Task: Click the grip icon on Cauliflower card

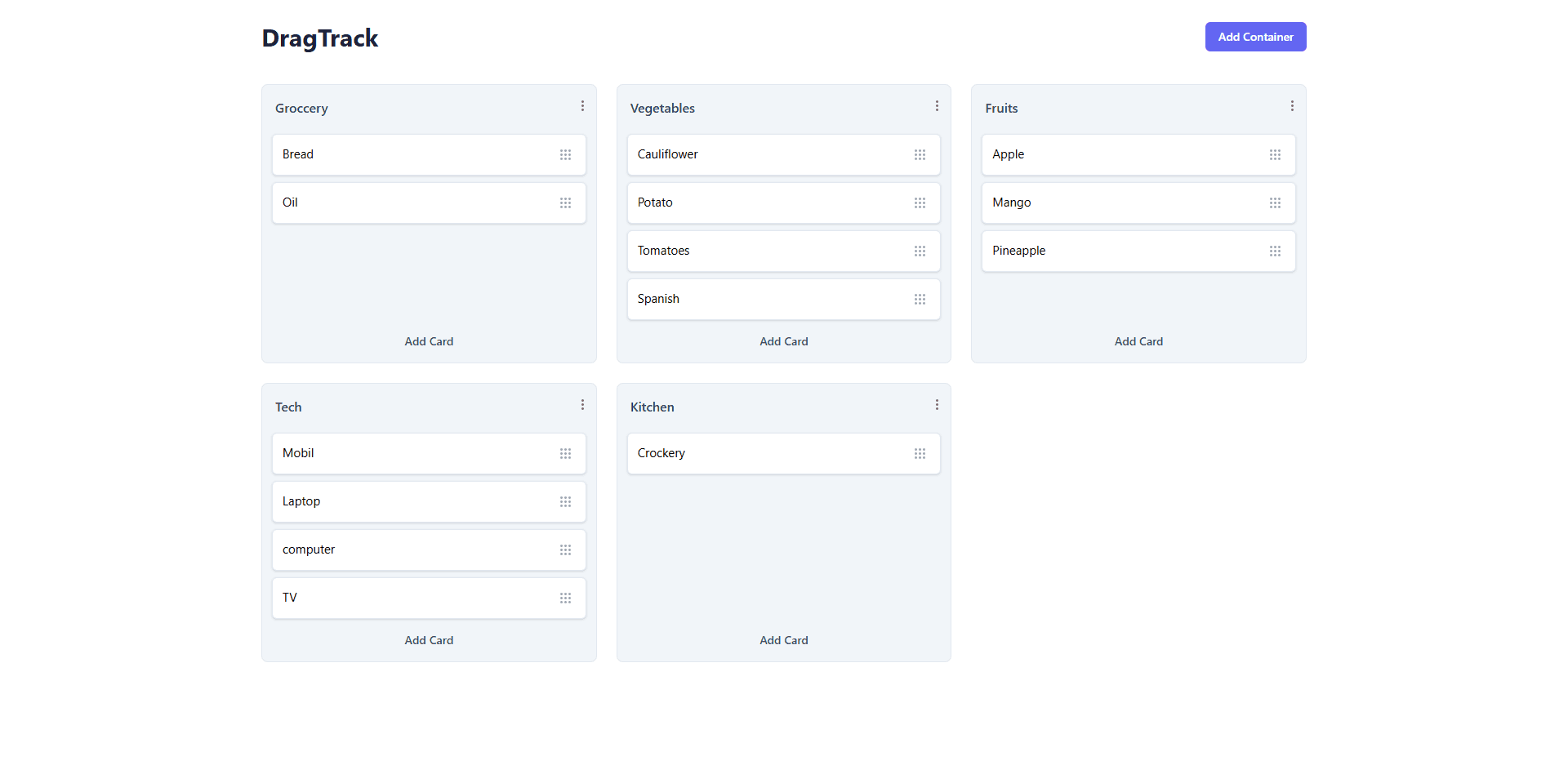Action: click(920, 155)
